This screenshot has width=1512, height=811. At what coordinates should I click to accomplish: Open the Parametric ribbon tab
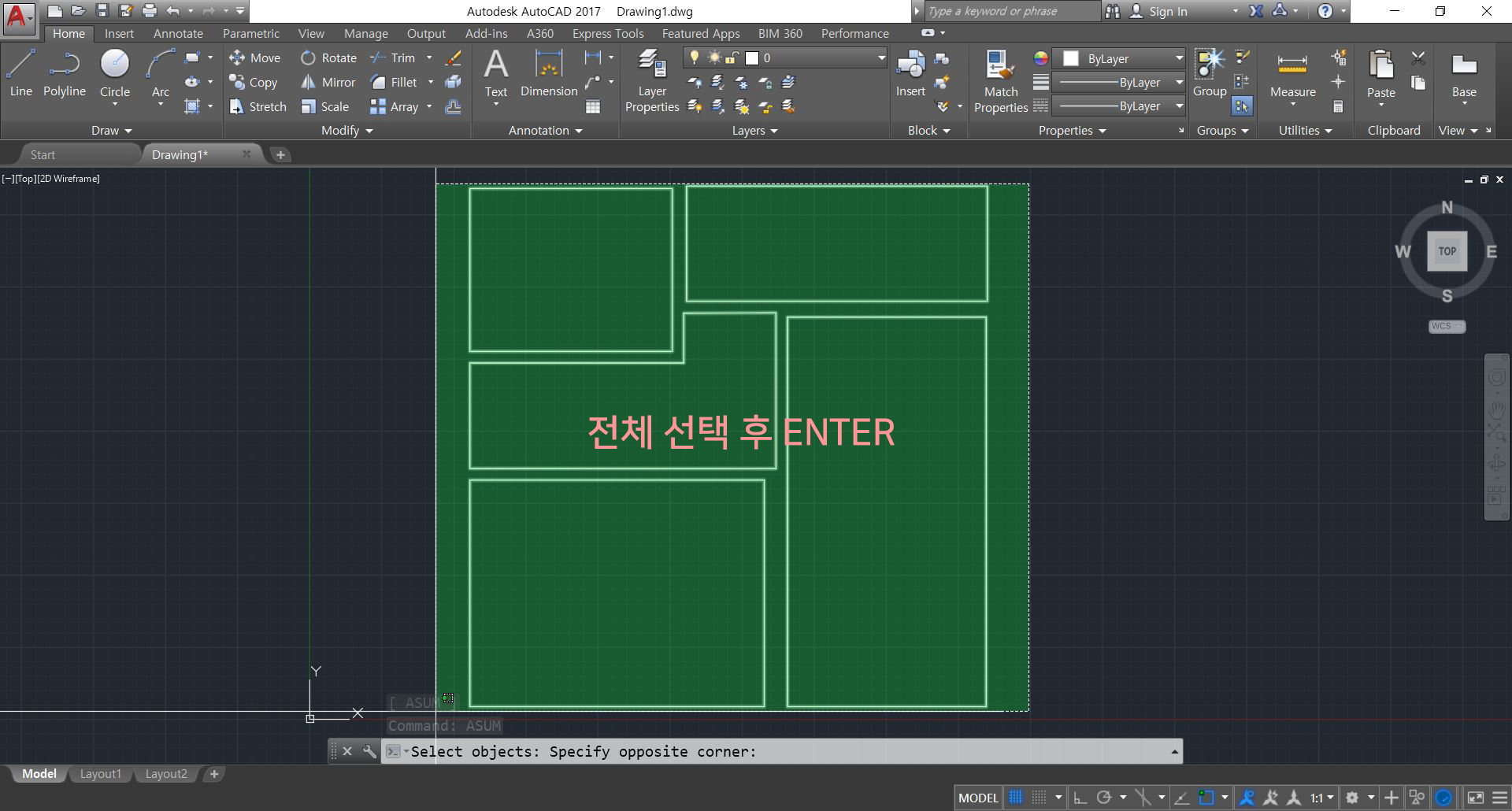coord(251,33)
